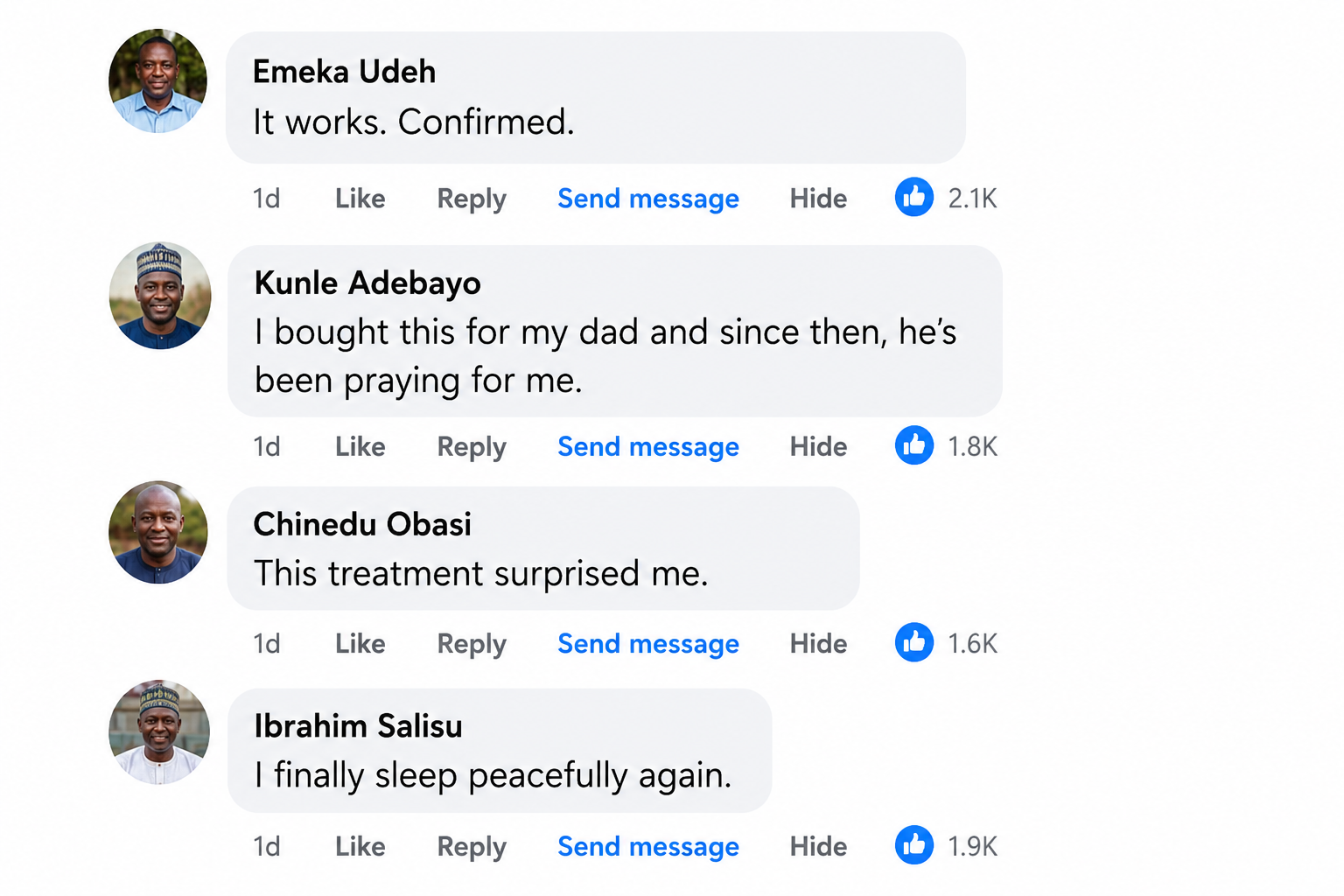Click the 1.6K reactions count
The image size is (1344, 896).
coord(972,644)
